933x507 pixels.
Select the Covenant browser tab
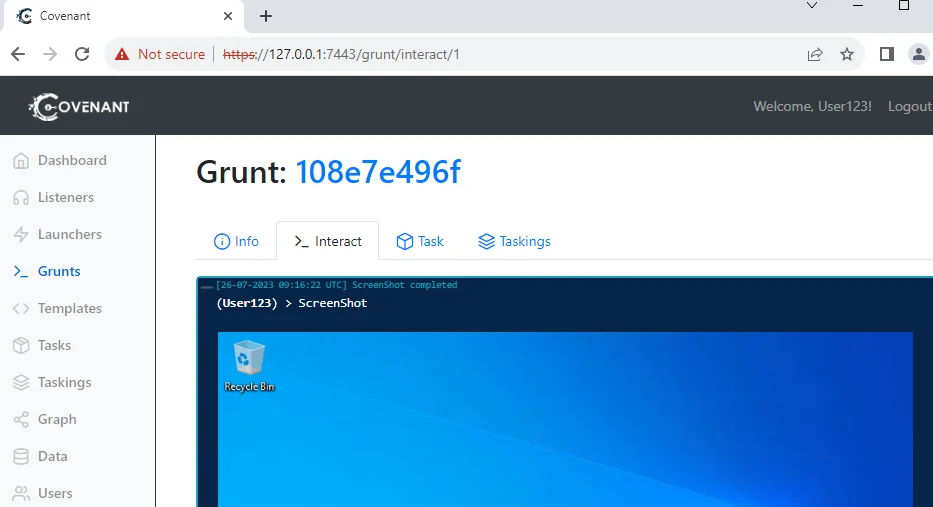(124, 16)
